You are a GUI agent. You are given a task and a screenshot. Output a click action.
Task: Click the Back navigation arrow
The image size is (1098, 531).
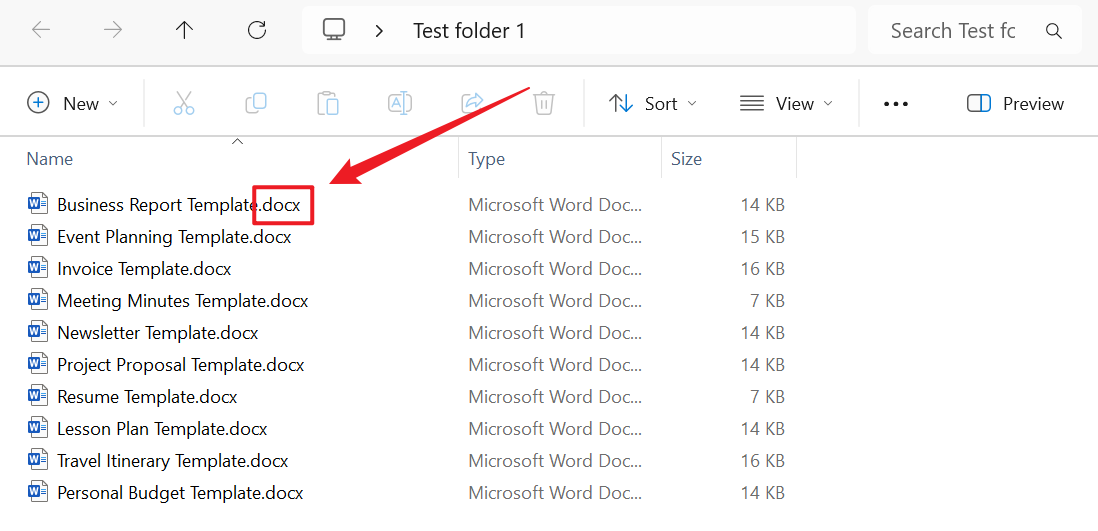(41, 30)
